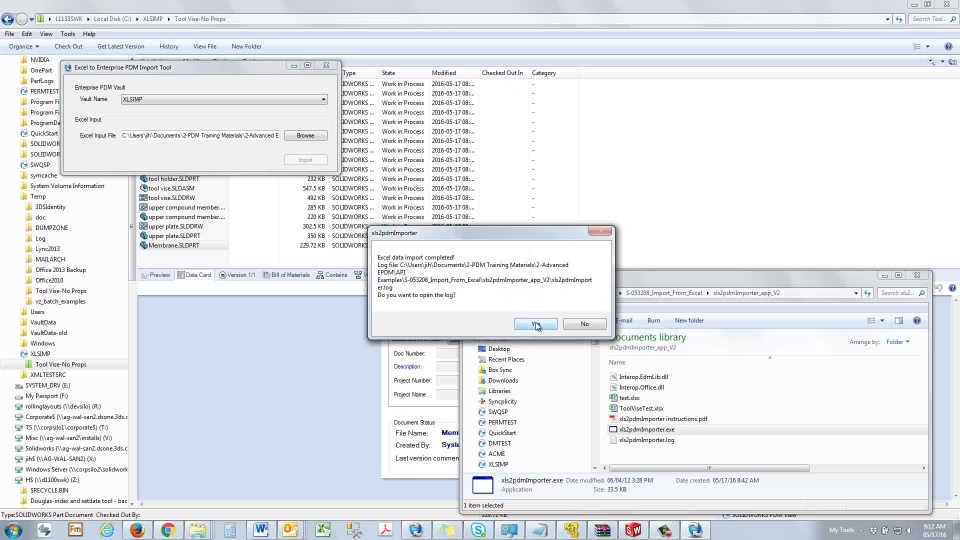960x540 pixels.
Task: Open Google Chrome from the taskbar
Action: (x=168, y=530)
